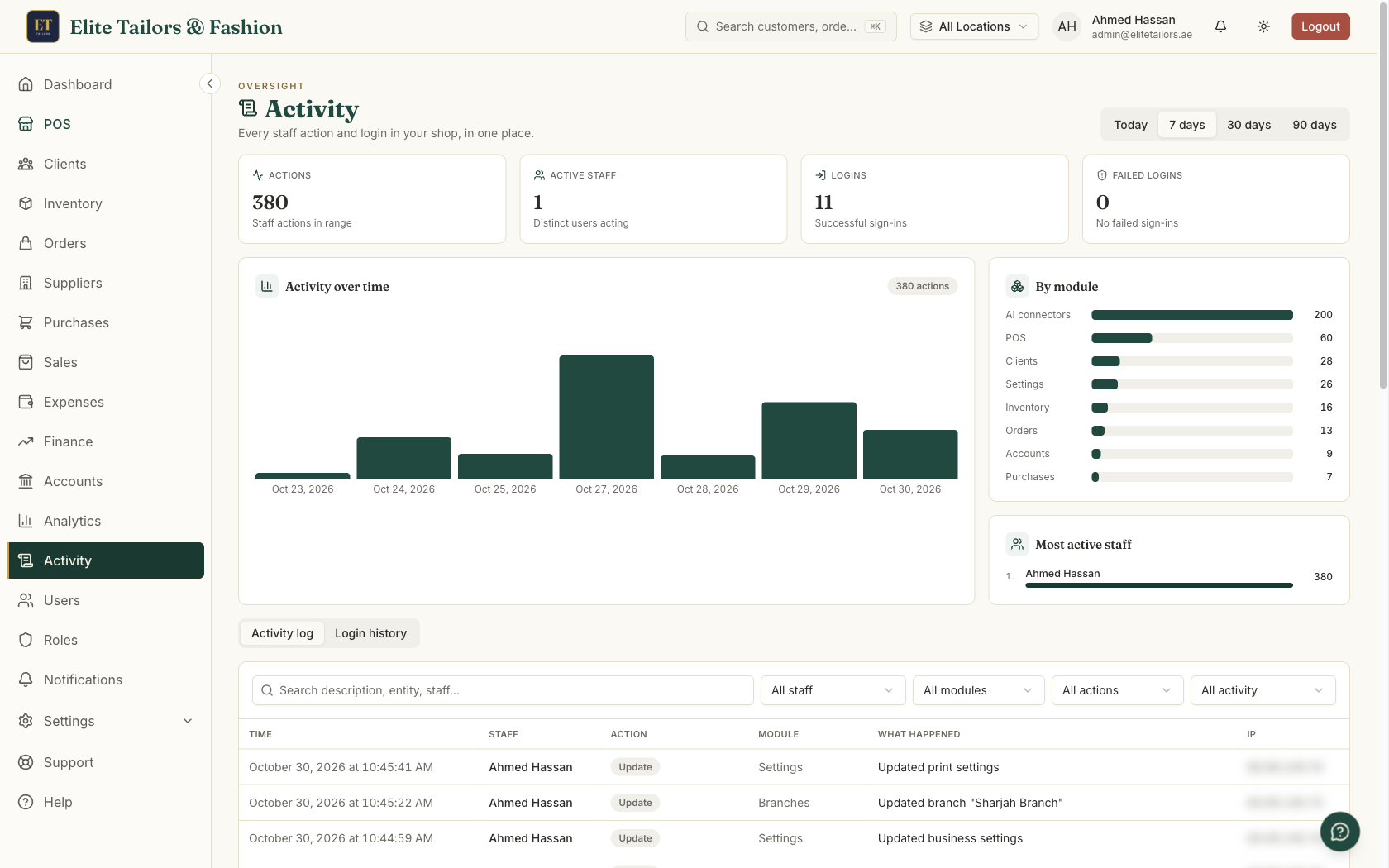This screenshot has height=868, width=1389.
Task: Click the Oct 27, 2026 chart bar
Action: [606, 417]
